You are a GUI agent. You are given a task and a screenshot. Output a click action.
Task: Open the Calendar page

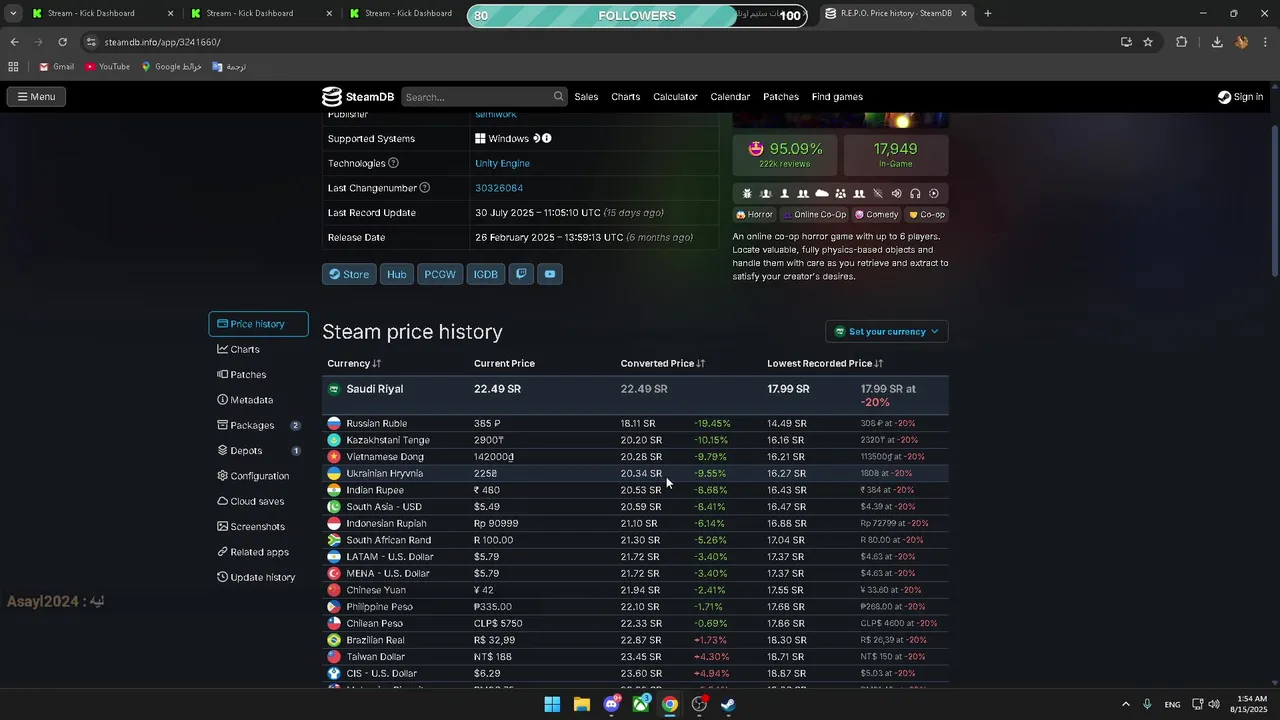click(x=730, y=97)
